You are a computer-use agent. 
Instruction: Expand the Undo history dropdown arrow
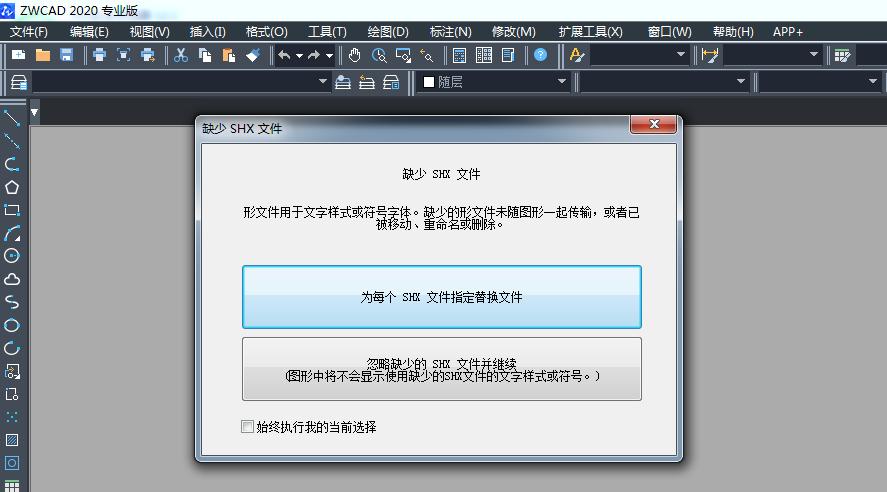(x=299, y=55)
